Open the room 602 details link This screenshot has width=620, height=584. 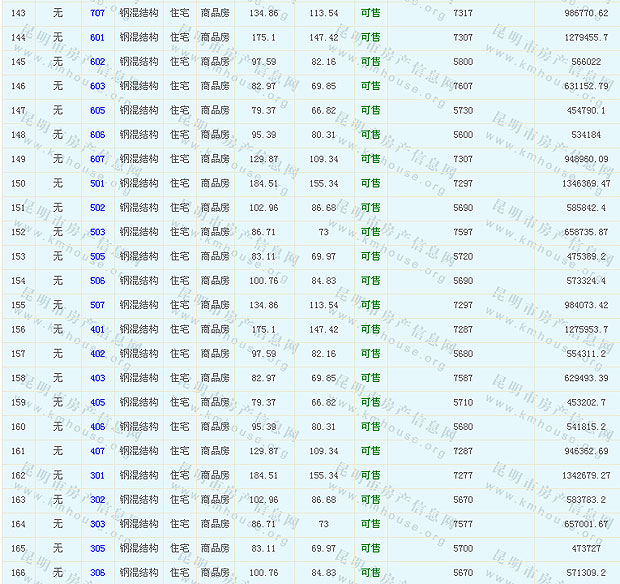(x=97, y=62)
